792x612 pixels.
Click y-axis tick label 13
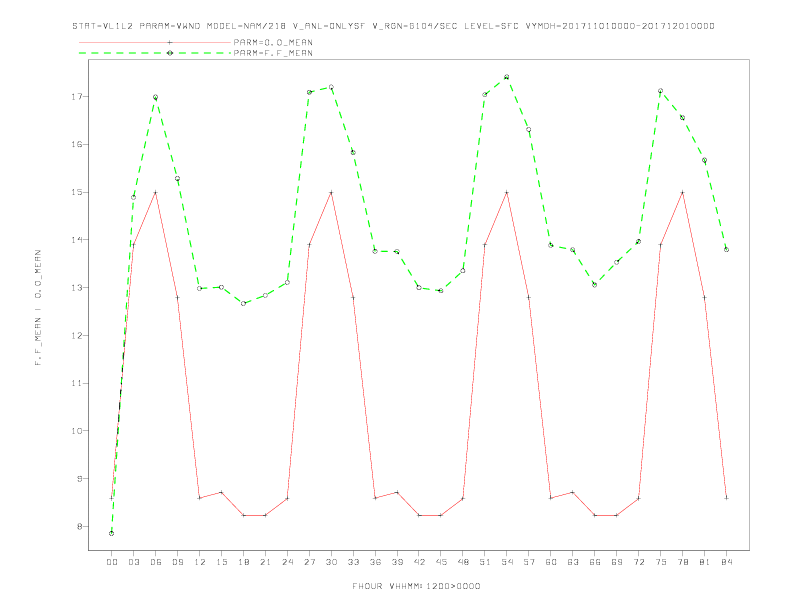(x=79, y=288)
